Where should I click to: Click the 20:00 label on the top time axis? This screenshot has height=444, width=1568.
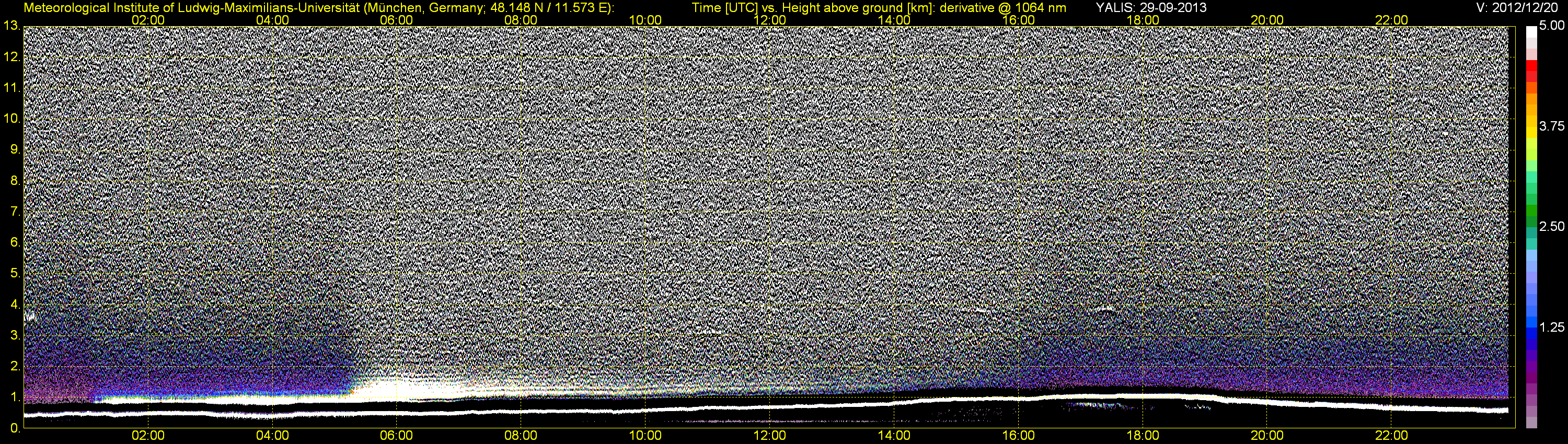1267,20
